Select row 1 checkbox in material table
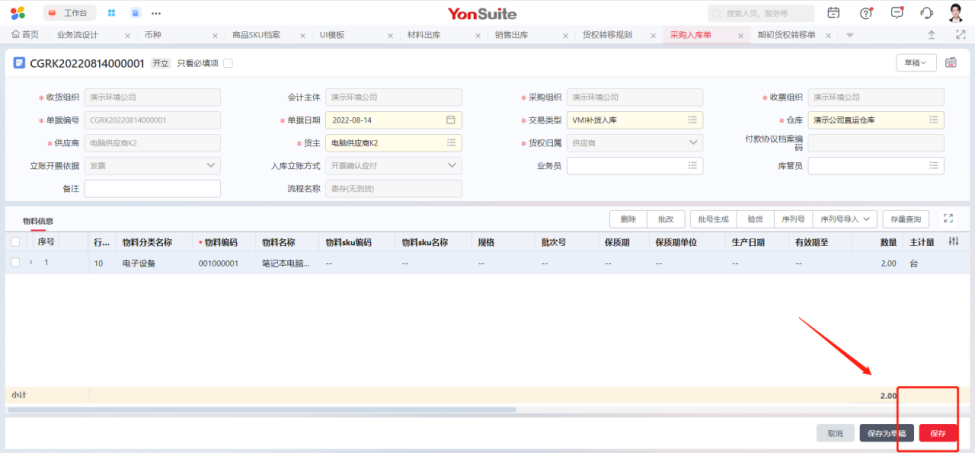The height and width of the screenshot is (453, 975). click(x=15, y=263)
